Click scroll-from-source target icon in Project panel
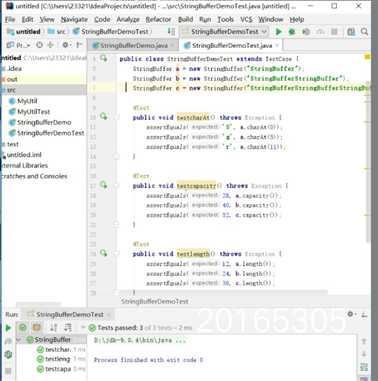The width and height of the screenshot is (378, 381). (x=39, y=45)
